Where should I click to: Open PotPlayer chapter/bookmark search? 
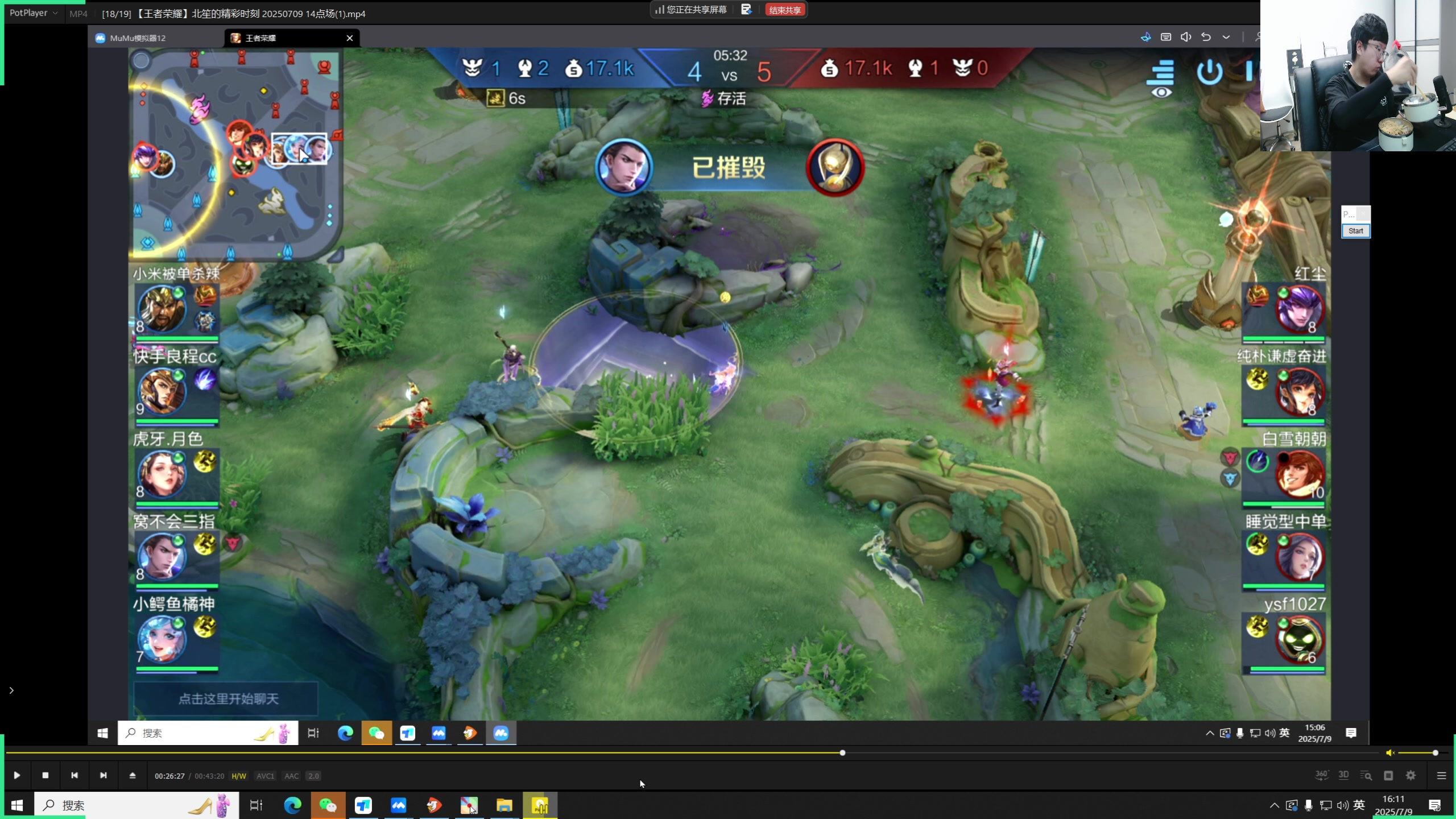pos(1366,775)
